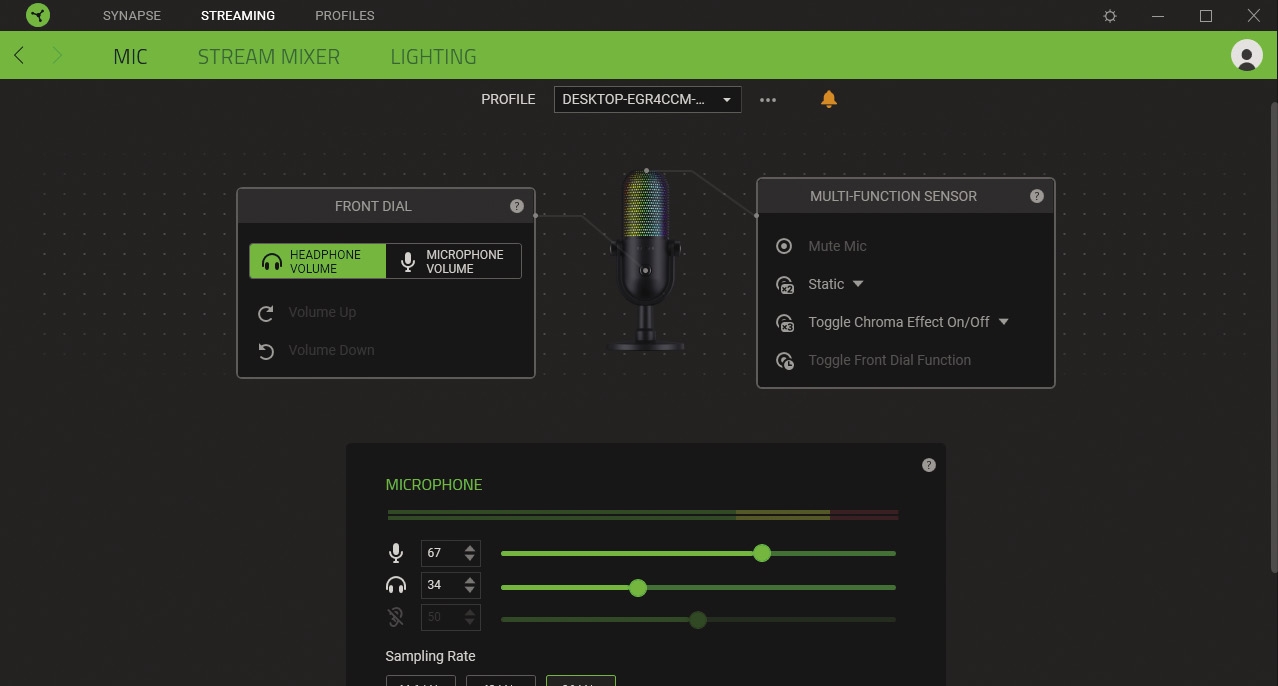The height and width of the screenshot is (686, 1278).
Task: Increase headphone volume stepper up
Action: pos(470,580)
